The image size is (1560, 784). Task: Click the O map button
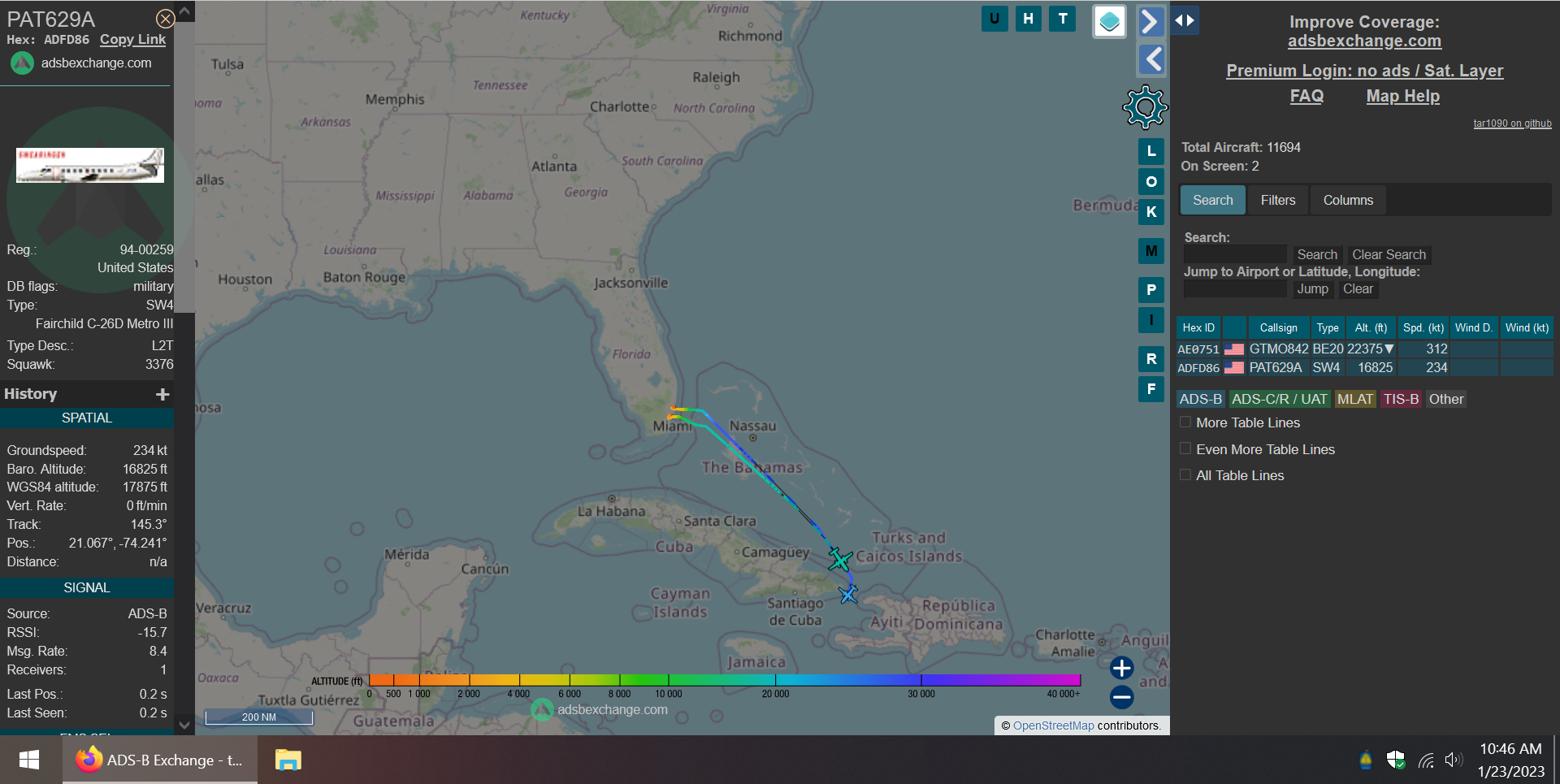point(1151,182)
